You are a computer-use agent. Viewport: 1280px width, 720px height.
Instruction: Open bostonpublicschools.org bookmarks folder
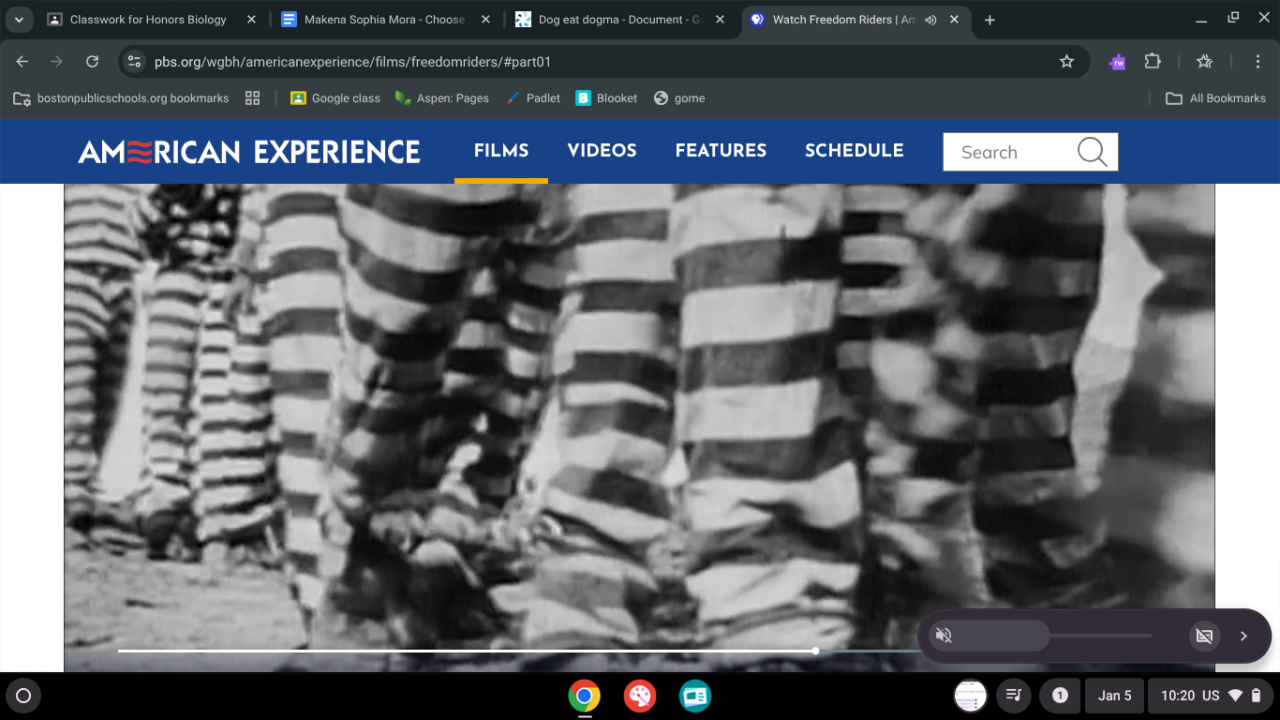(120, 98)
